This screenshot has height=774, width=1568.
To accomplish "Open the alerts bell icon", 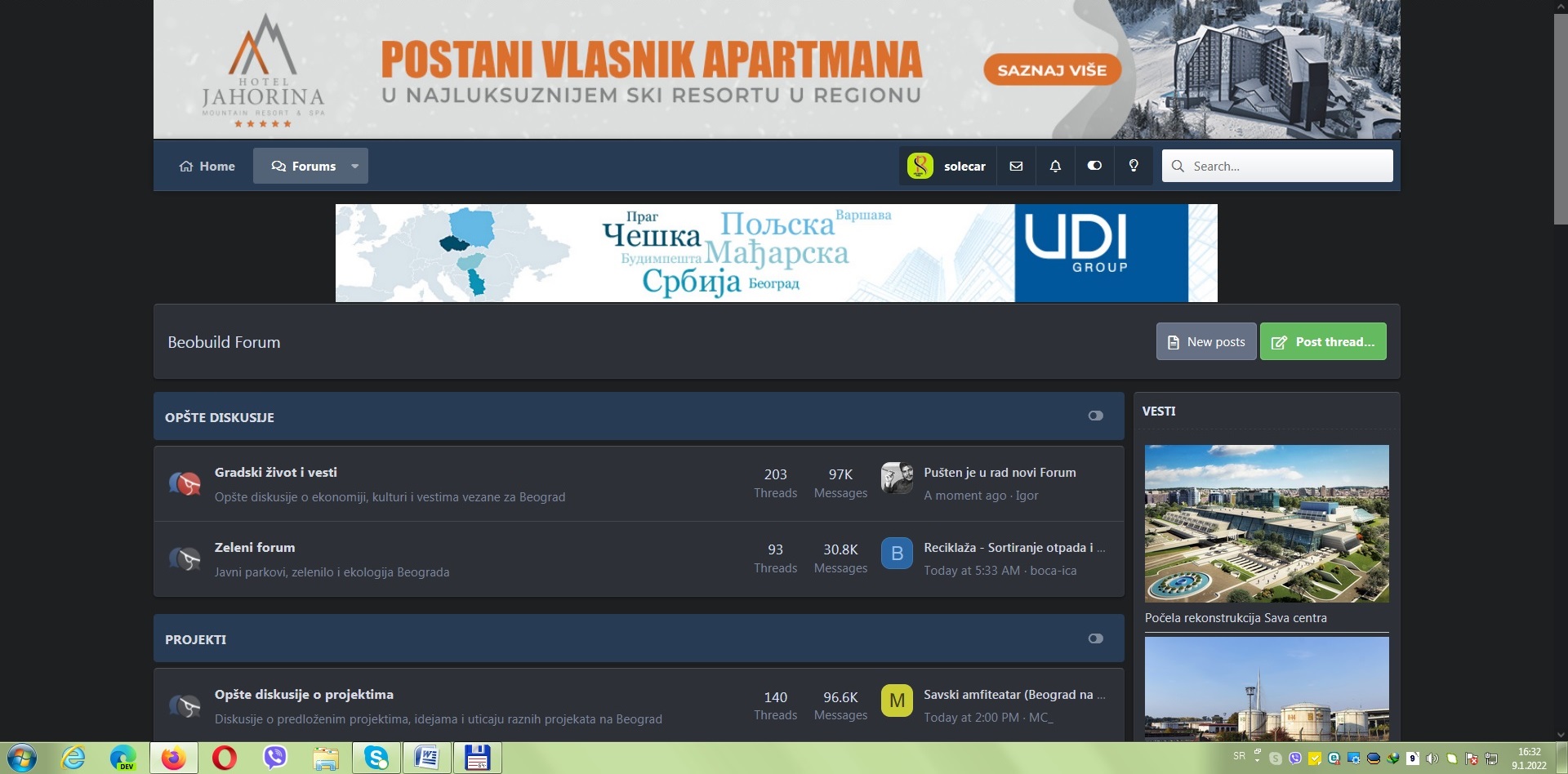I will [1055, 166].
